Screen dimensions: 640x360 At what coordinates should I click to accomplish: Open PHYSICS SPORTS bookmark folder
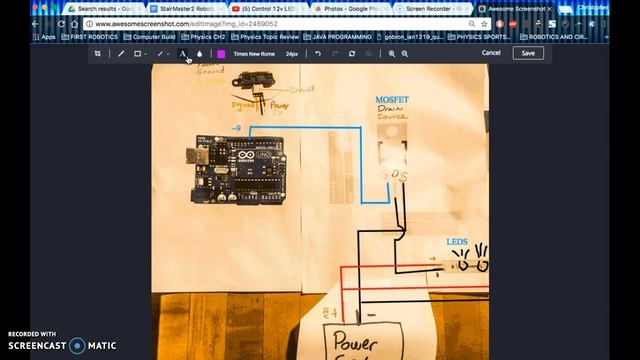[x=479, y=37]
